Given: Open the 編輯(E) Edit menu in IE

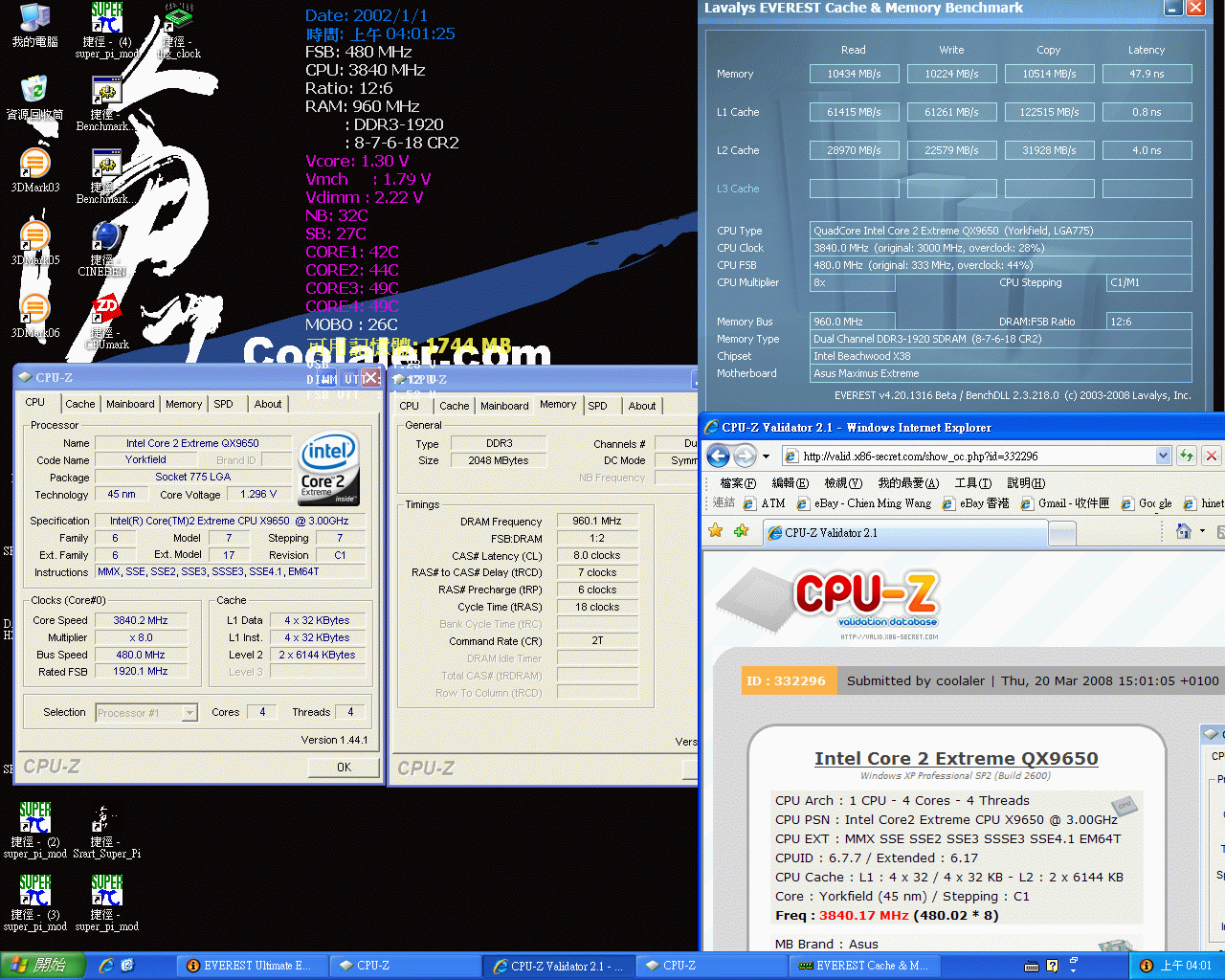Looking at the screenshot, I should pos(790,483).
